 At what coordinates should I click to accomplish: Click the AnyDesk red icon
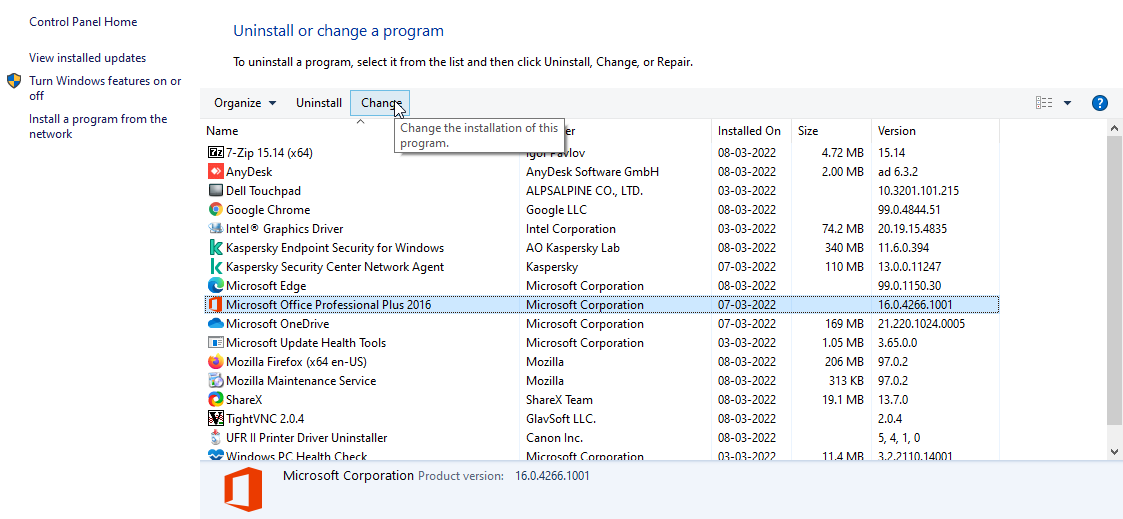pyautogui.click(x=216, y=172)
